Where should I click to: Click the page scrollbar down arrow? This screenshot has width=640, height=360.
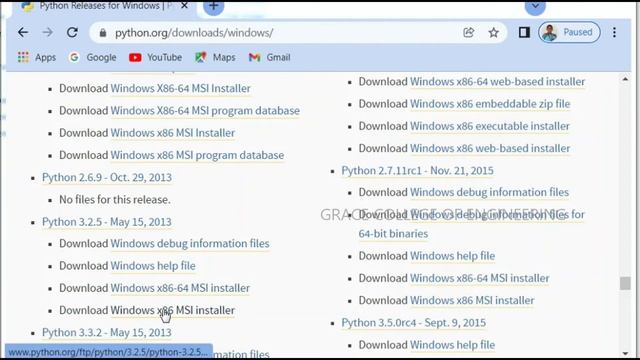point(625,353)
